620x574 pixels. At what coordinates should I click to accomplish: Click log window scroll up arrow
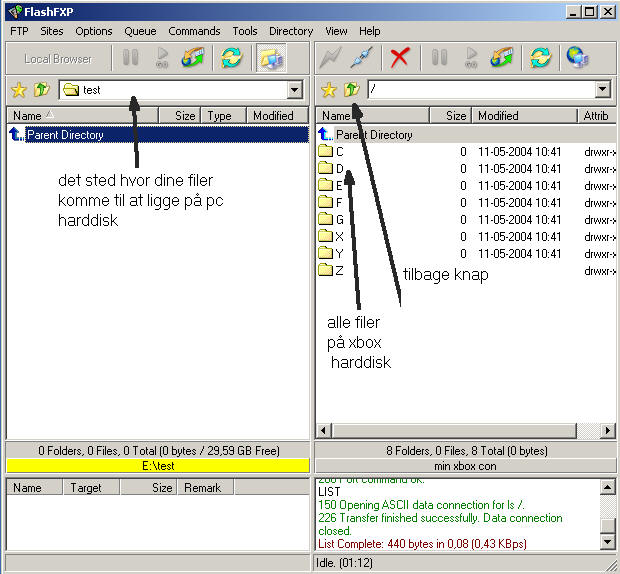(x=608, y=487)
